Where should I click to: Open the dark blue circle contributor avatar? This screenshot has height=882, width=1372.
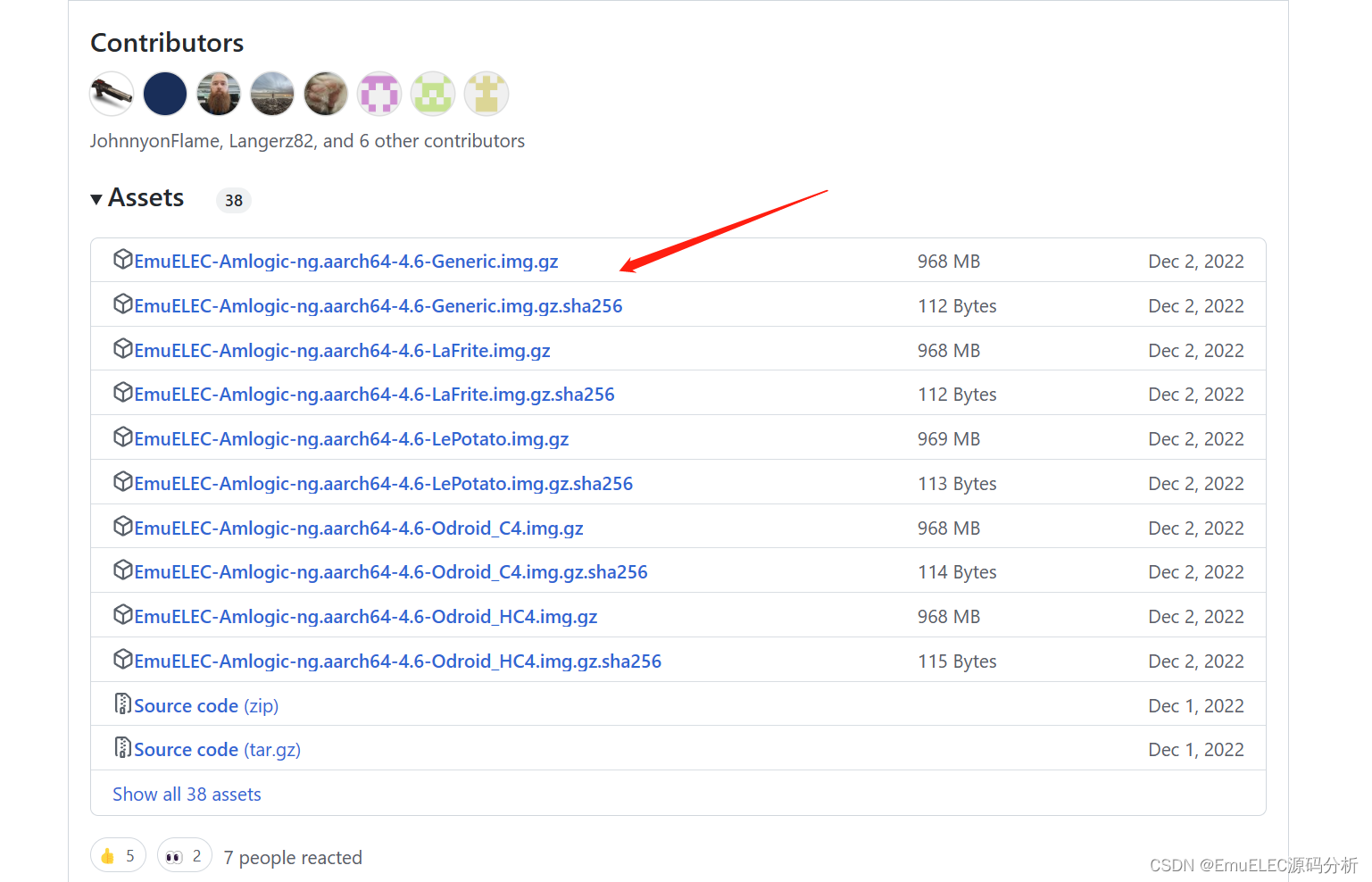click(165, 94)
